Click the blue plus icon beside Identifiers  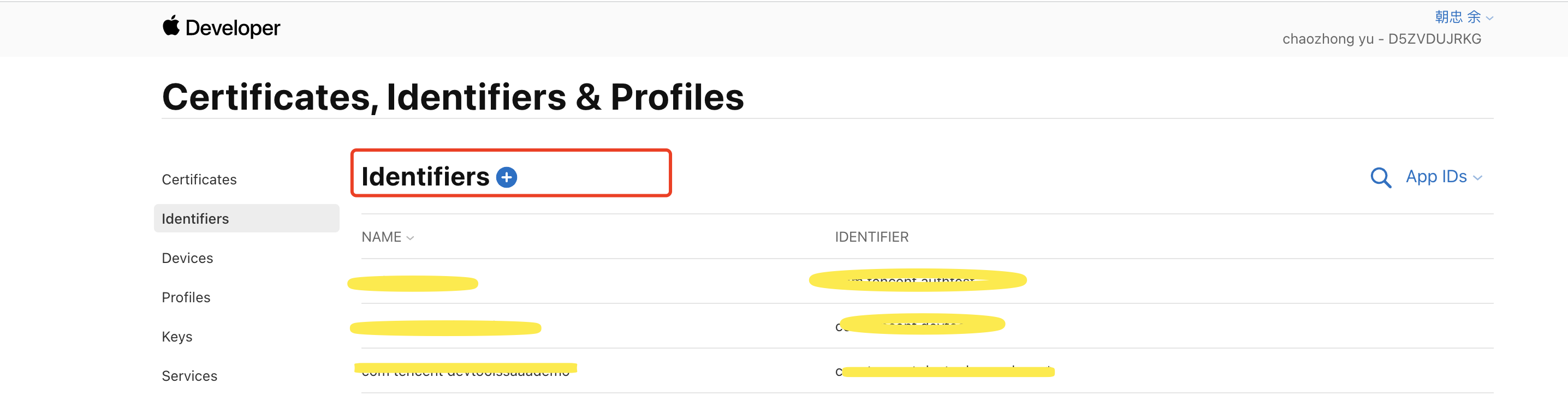tap(507, 177)
